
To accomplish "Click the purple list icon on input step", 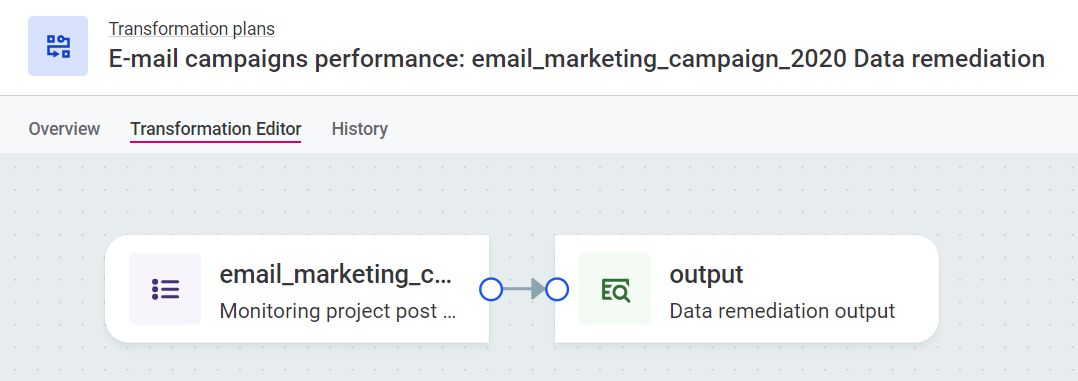I will [165, 289].
